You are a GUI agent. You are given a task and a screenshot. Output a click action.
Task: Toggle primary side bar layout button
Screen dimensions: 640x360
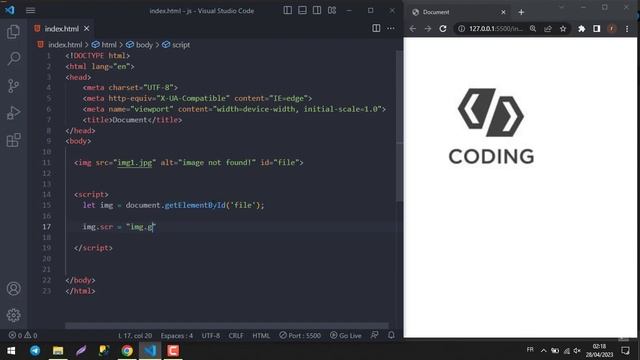coord(288,10)
